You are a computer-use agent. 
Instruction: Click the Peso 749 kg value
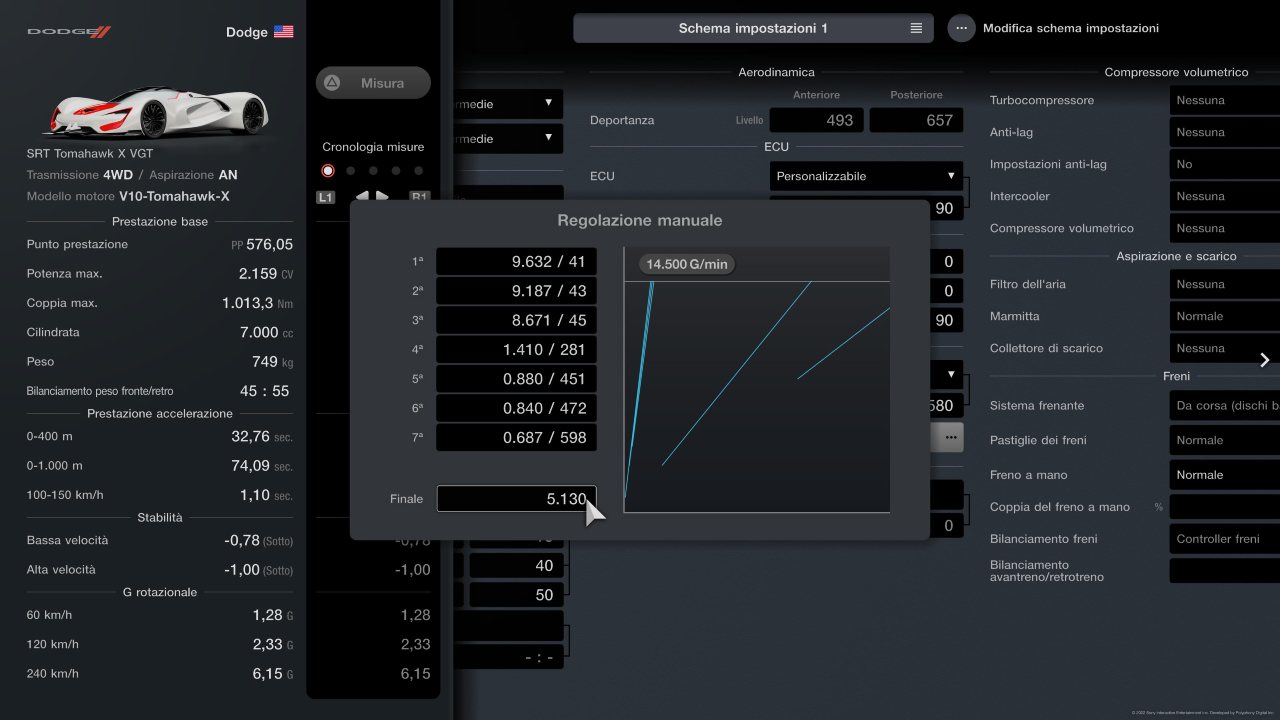(273, 361)
